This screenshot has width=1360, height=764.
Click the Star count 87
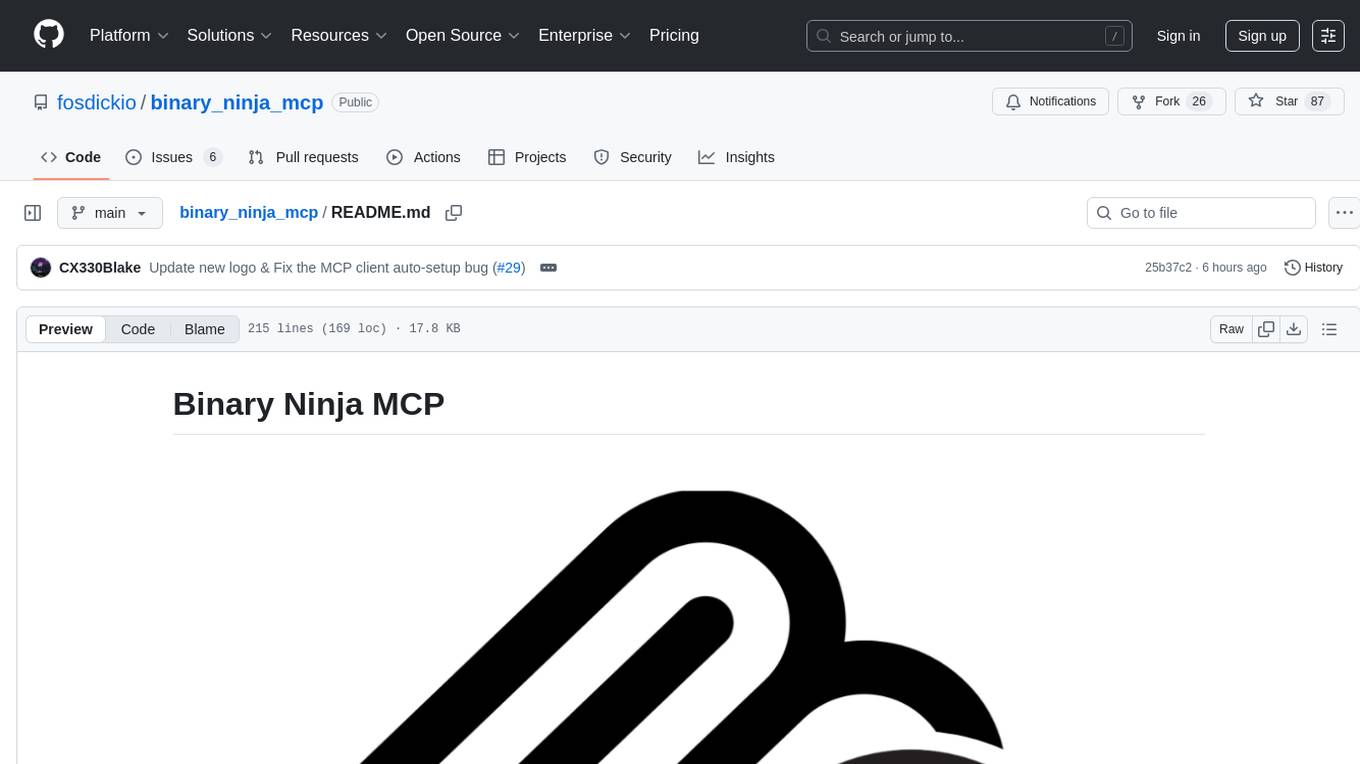point(1317,102)
